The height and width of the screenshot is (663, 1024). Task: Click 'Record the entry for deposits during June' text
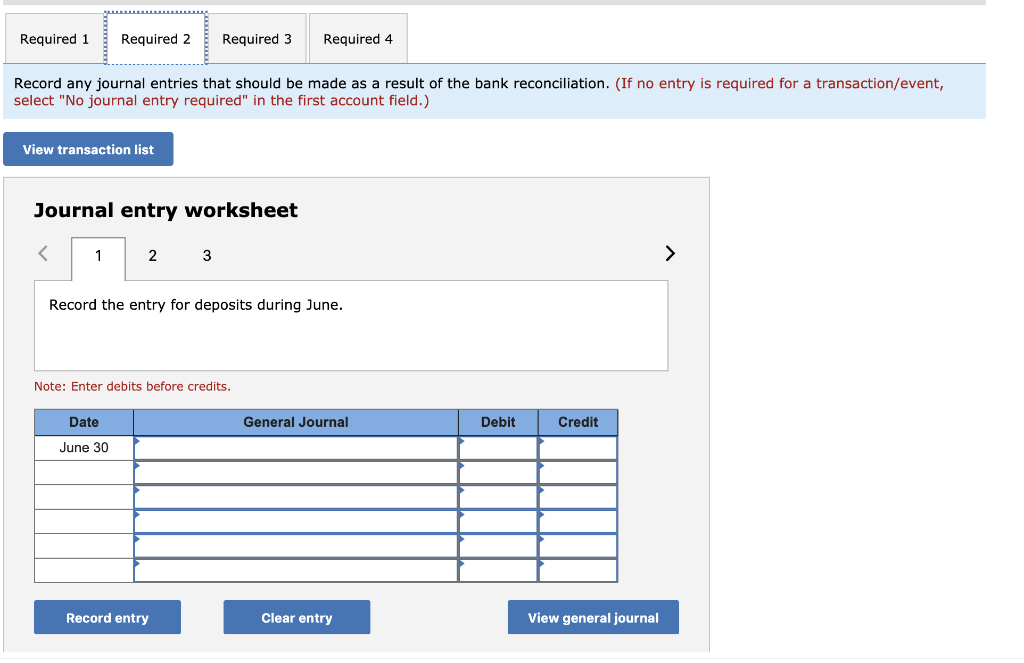[x=196, y=305]
